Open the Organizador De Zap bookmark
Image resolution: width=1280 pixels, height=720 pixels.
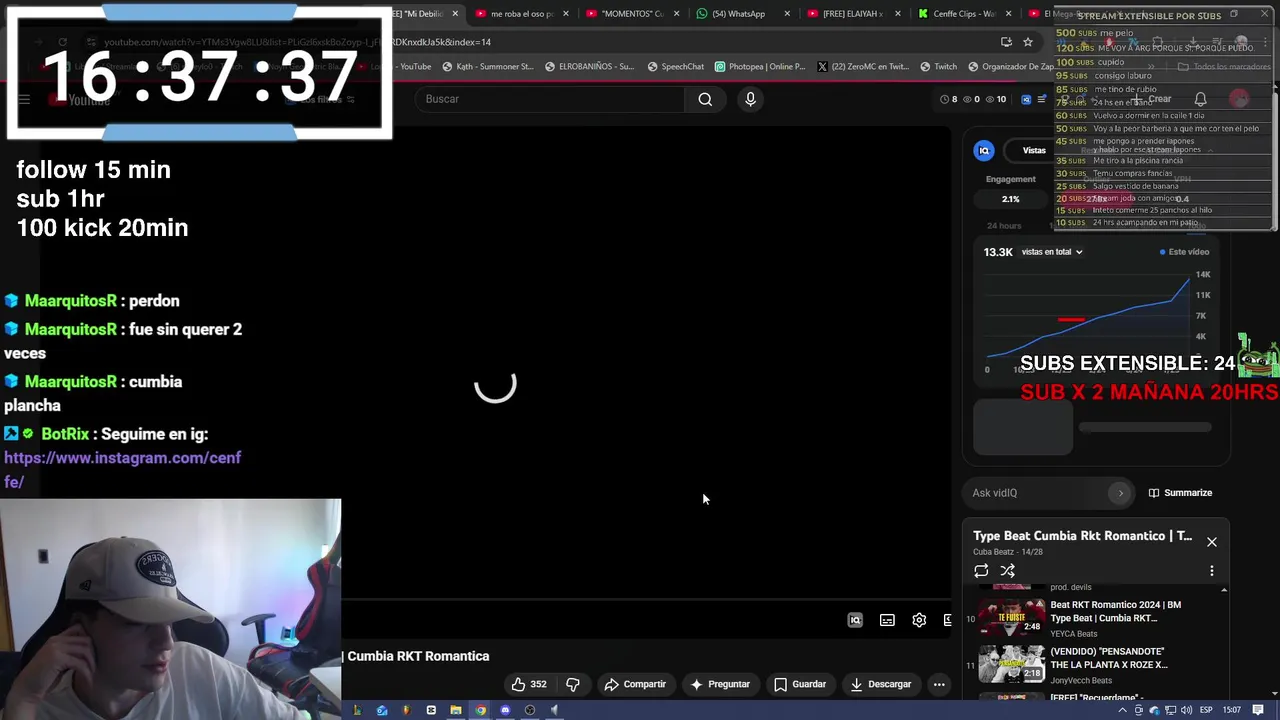pyautogui.click(x=1010, y=67)
